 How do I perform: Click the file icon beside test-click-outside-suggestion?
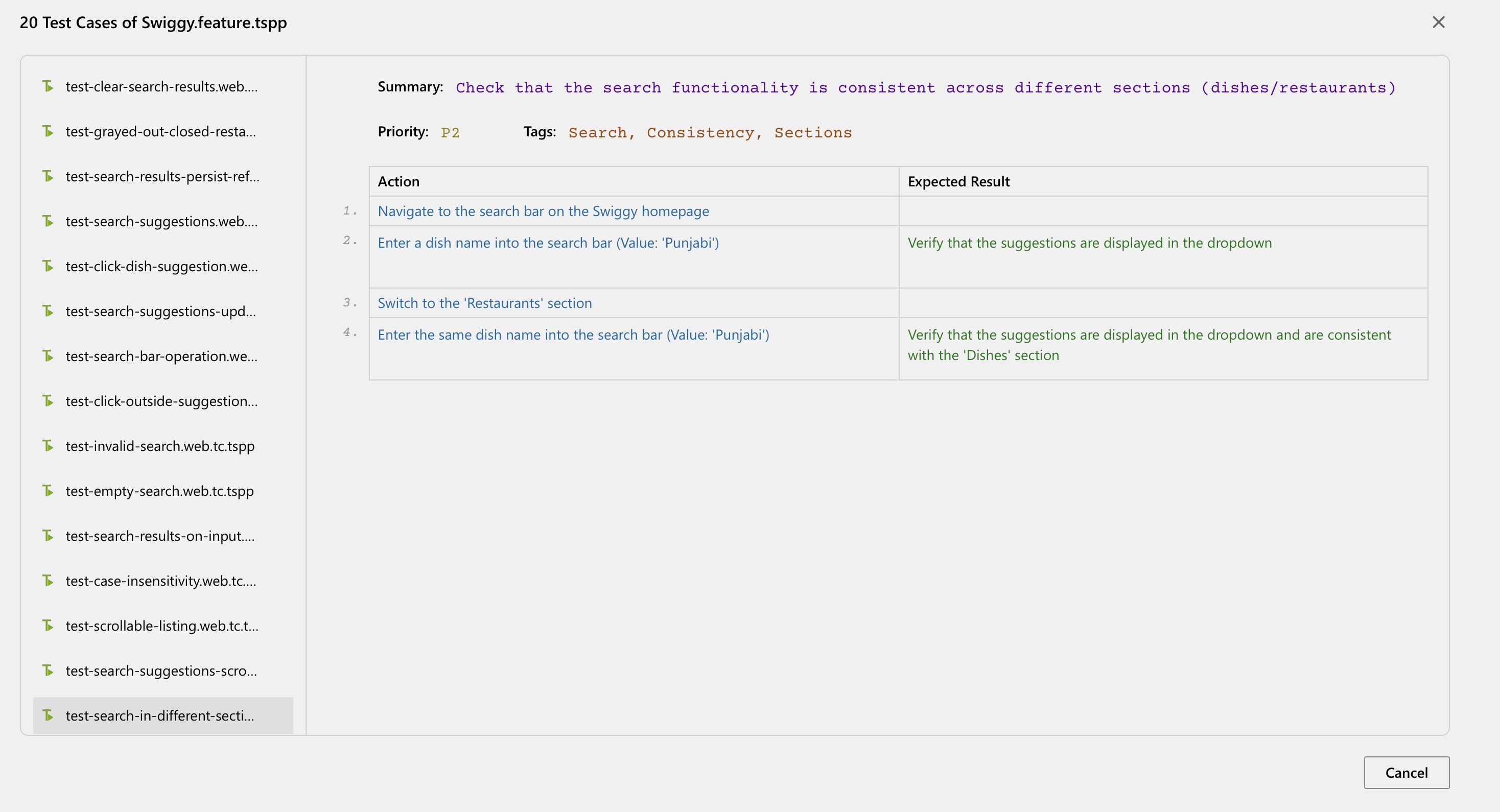(48, 400)
